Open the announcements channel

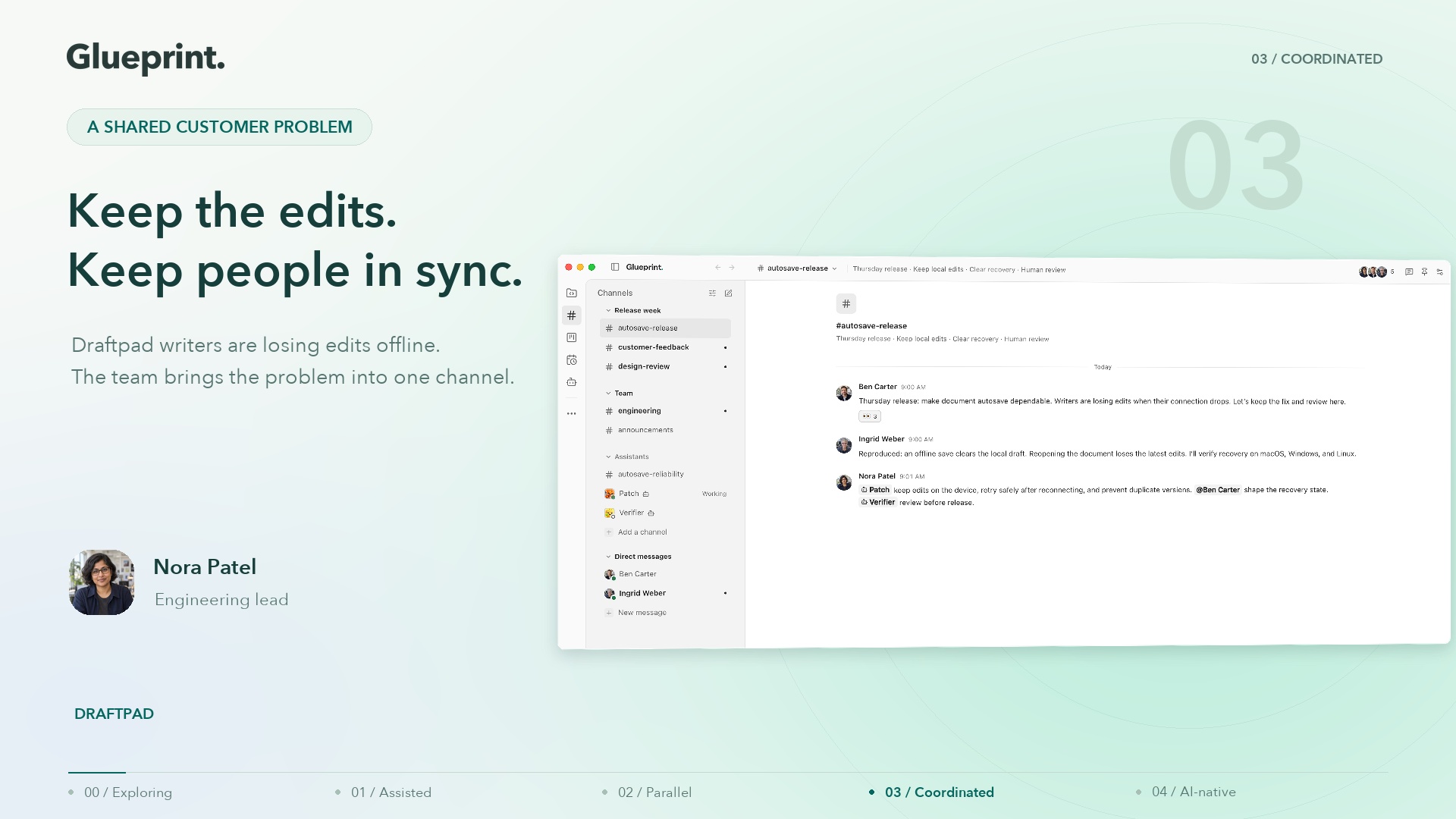665,430
